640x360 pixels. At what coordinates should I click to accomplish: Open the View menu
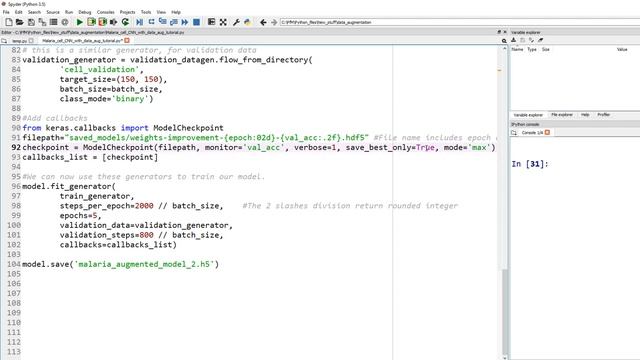(x=161, y=12)
